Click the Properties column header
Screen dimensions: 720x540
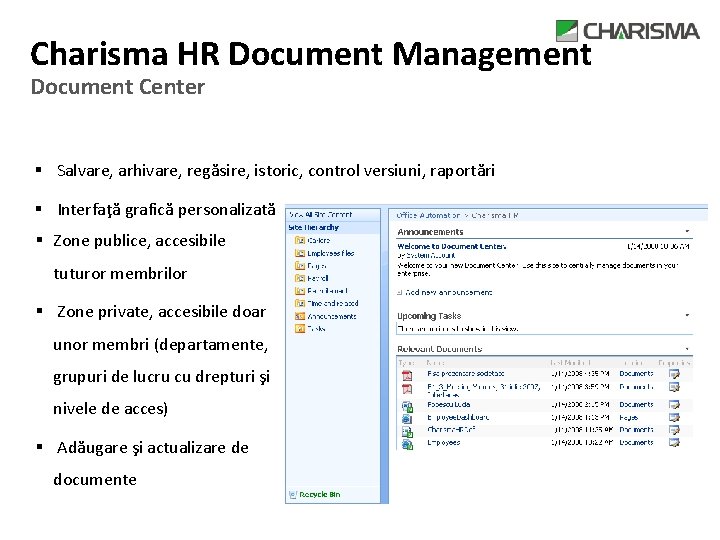tap(674, 363)
